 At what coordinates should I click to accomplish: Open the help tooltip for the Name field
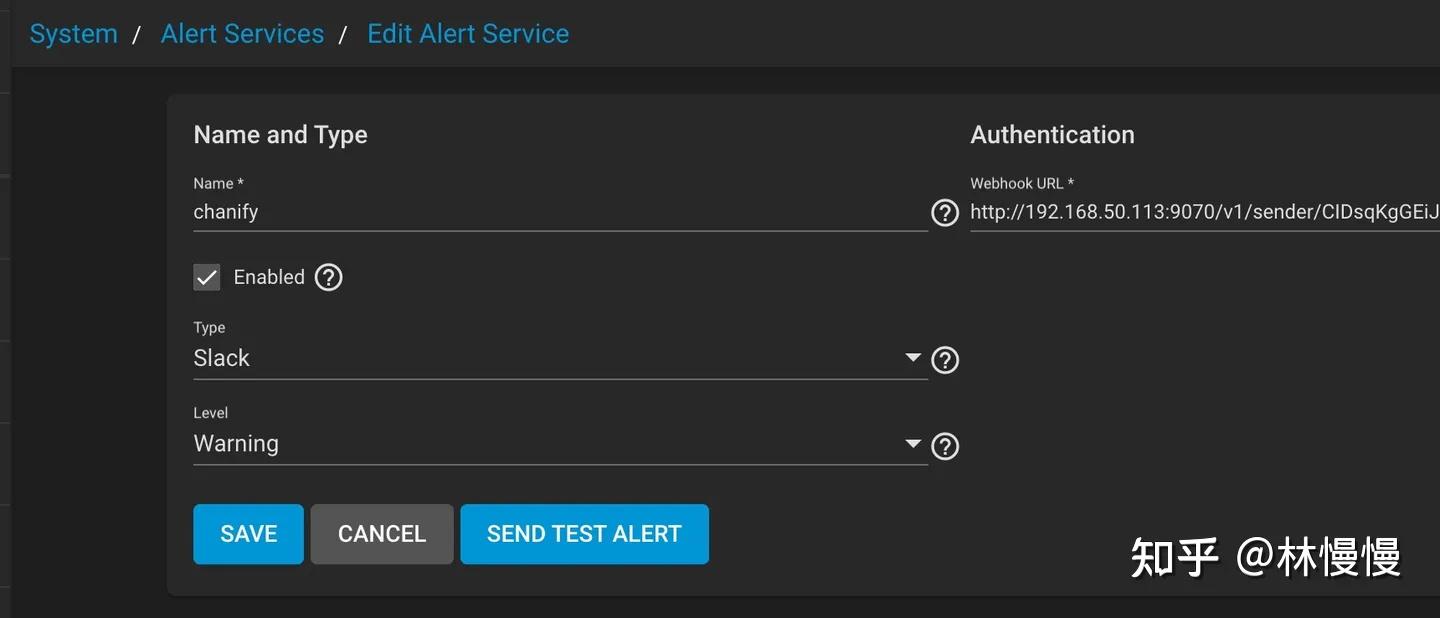(x=944, y=213)
